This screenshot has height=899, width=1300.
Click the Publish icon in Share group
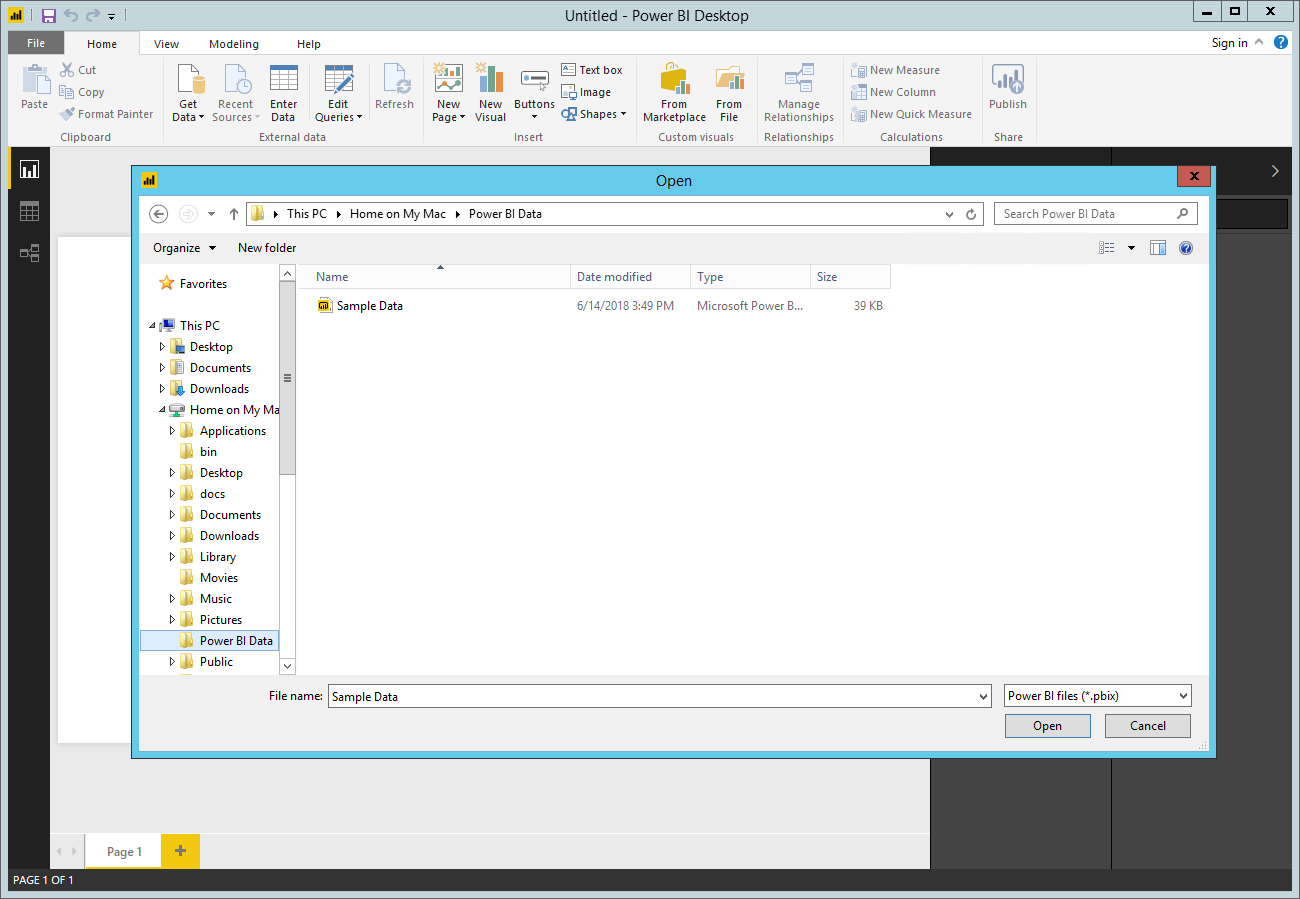pyautogui.click(x=1007, y=90)
